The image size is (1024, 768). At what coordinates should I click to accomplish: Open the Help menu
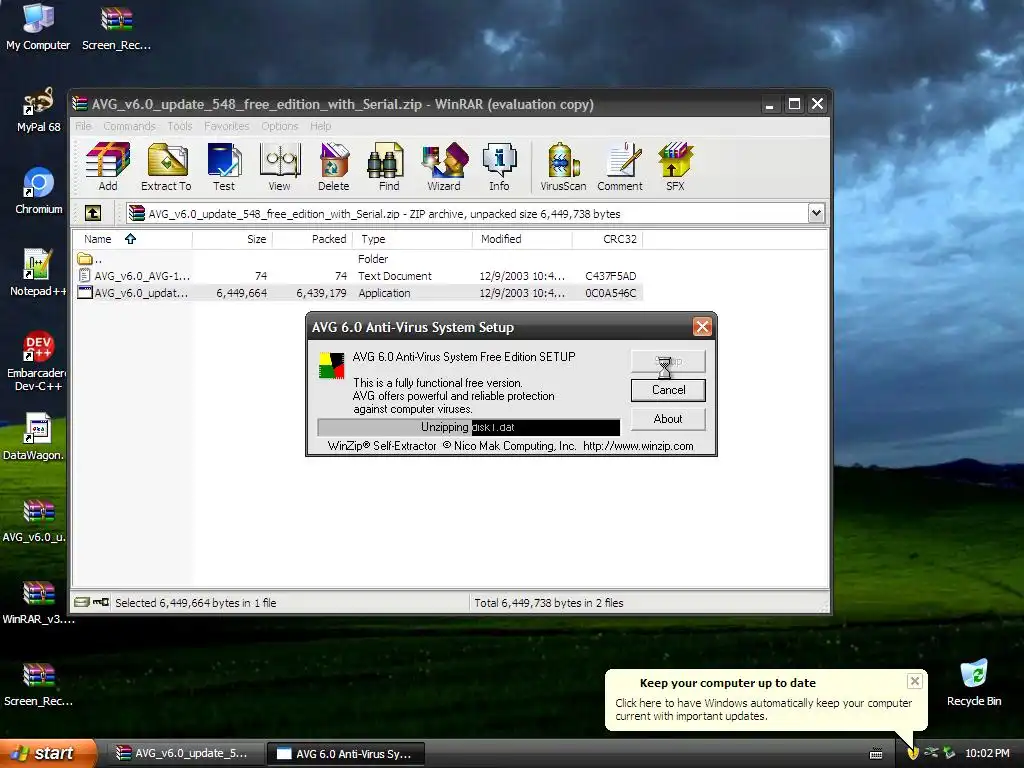click(x=321, y=126)
